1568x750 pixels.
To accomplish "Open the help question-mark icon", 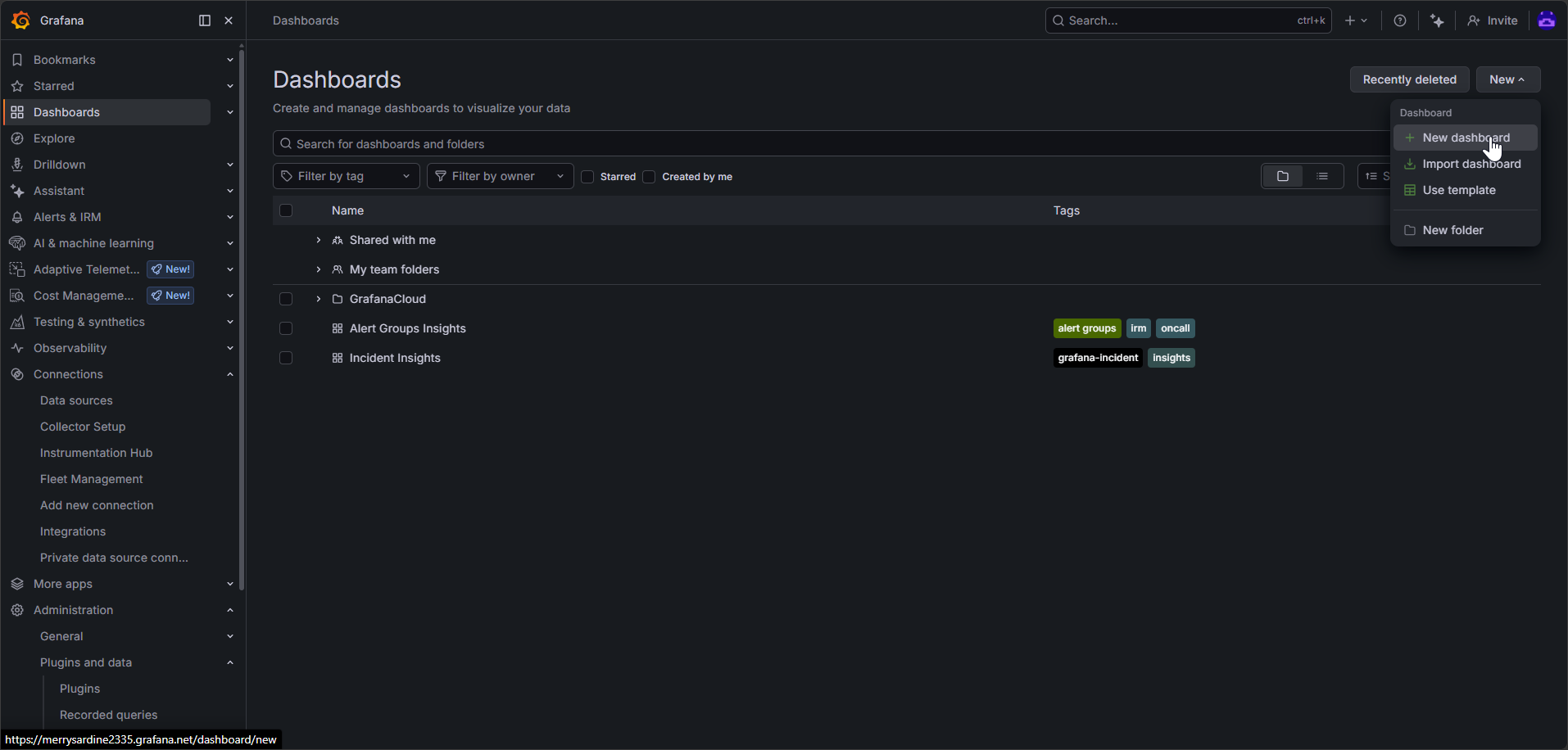I will (1400, 20).
